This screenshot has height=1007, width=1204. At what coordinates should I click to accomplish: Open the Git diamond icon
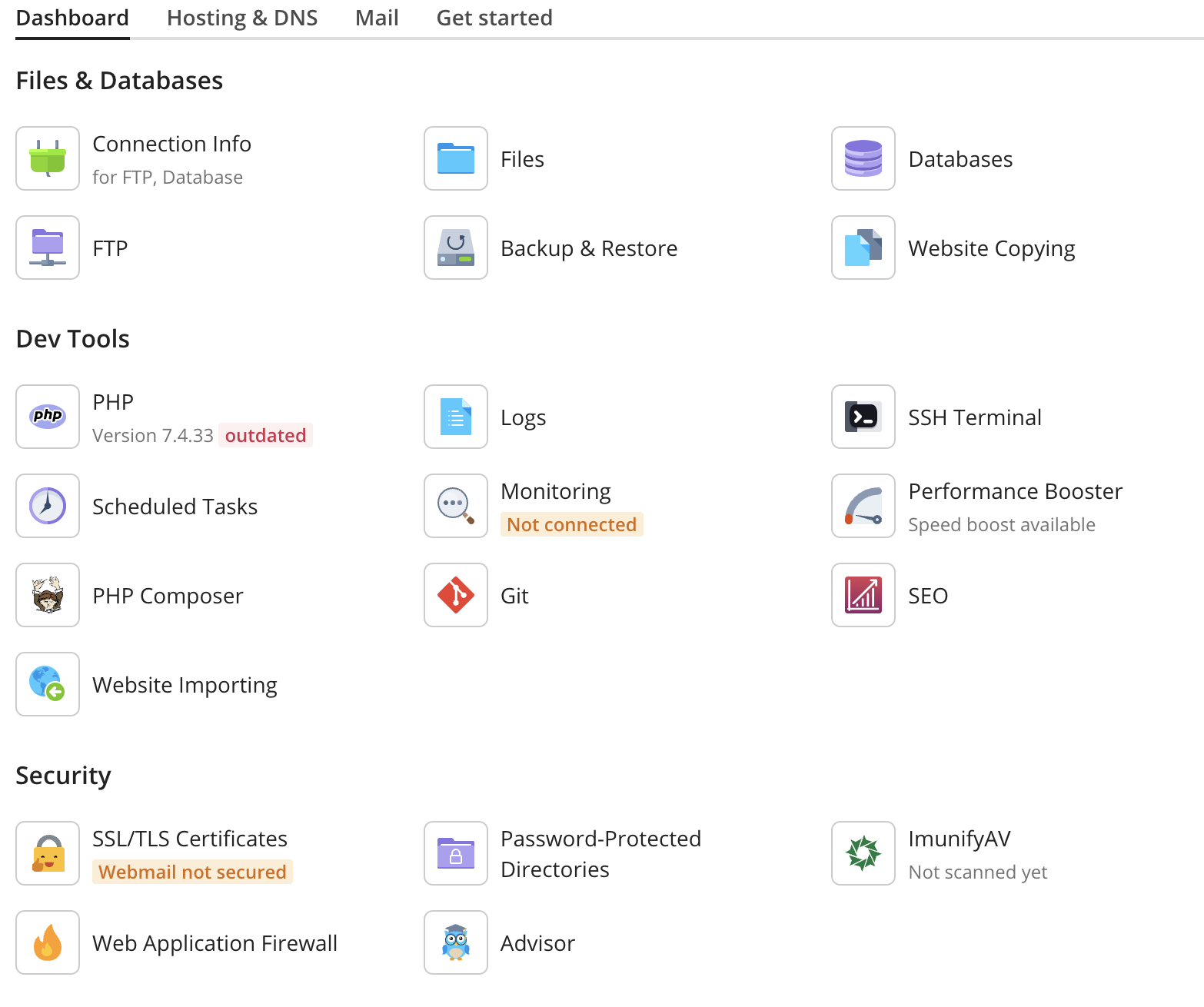coord(456,595)
